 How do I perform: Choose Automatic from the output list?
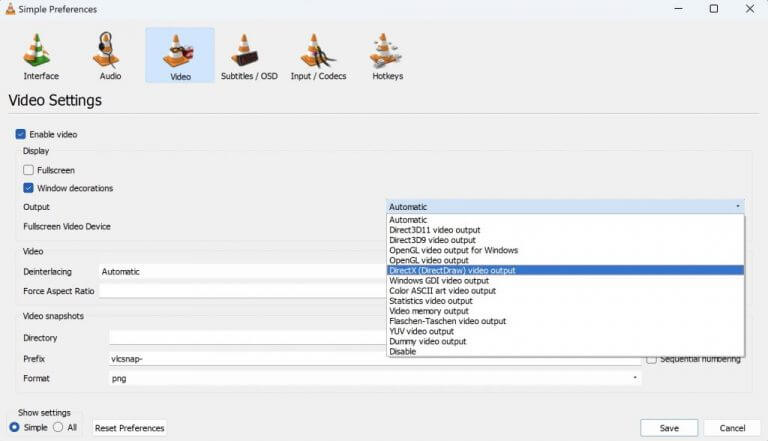click(565, 220)
